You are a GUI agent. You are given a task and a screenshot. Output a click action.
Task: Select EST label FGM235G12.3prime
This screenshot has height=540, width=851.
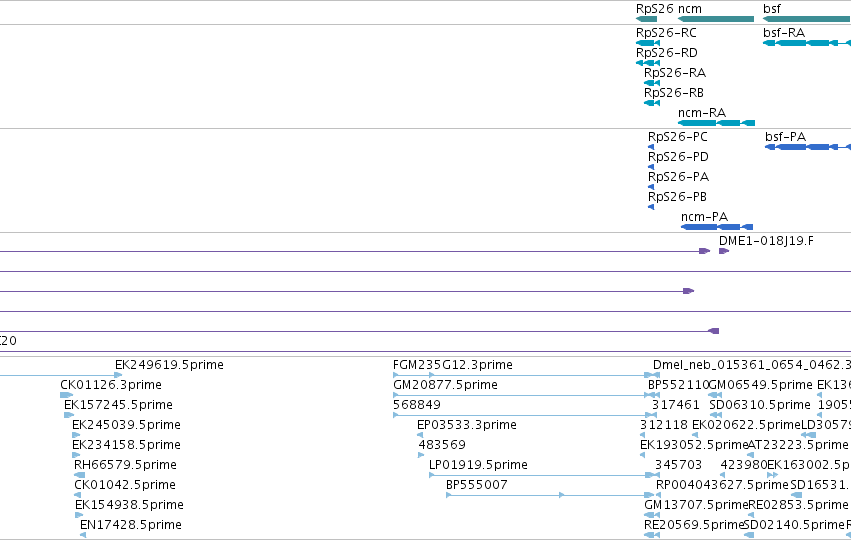(453, 365)
